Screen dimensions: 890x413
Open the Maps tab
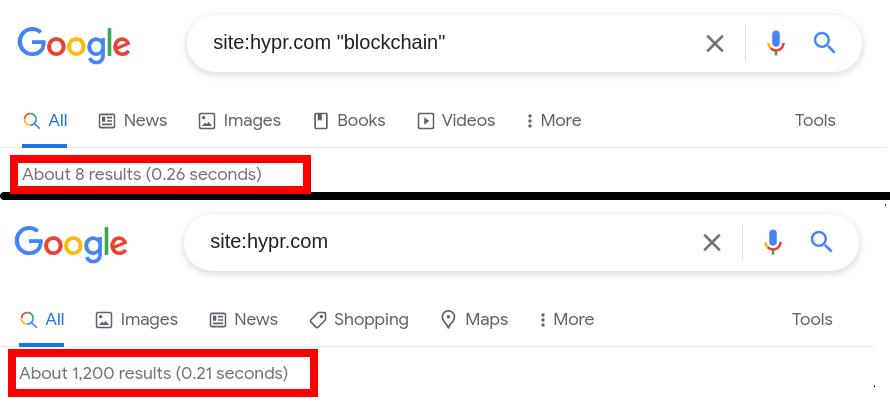[x=475, y=320]
